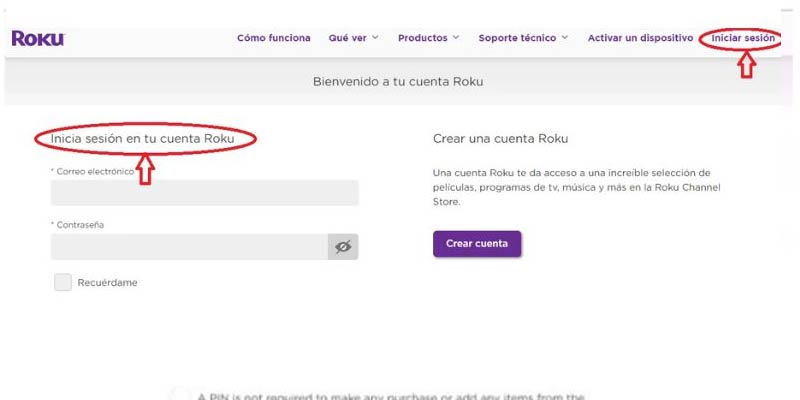
Task: Click the Roku logo
Action: [38, 38]
